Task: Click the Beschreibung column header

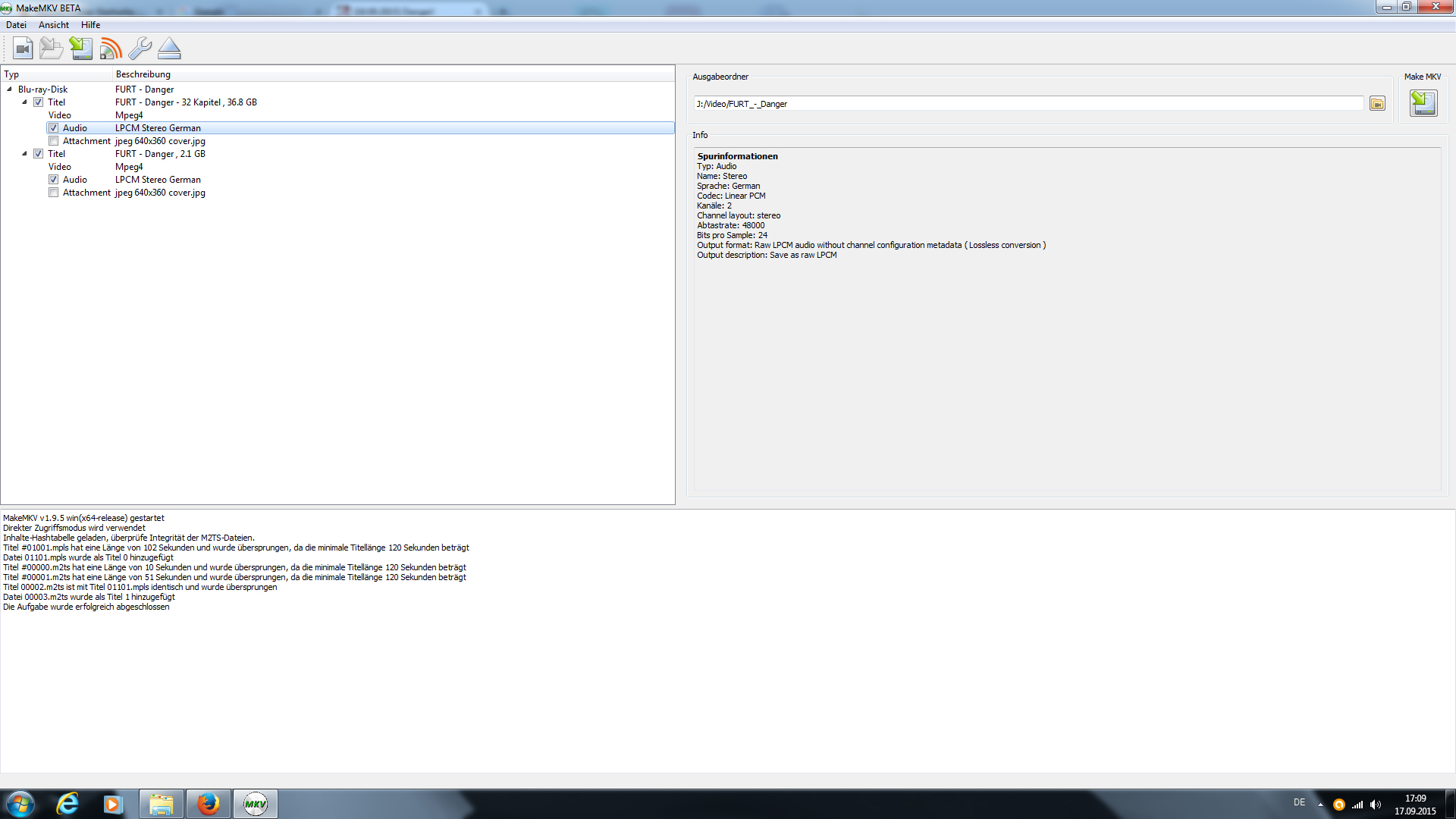Action: (143, 74)
